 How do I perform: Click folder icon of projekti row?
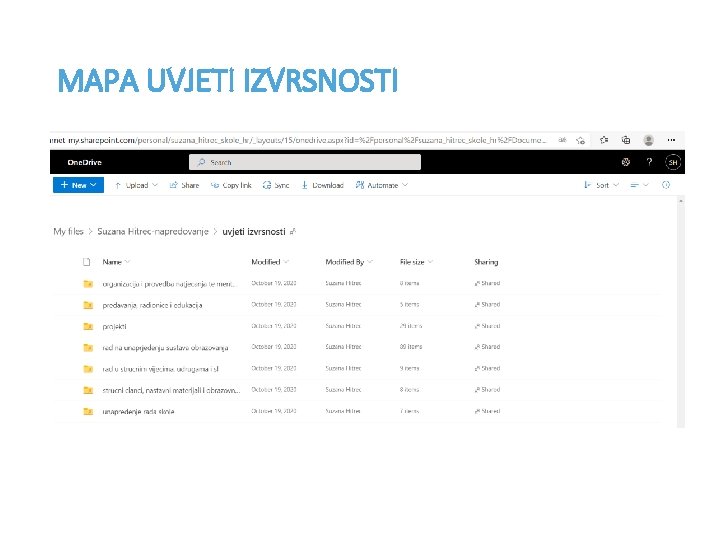tap(88, 326)
